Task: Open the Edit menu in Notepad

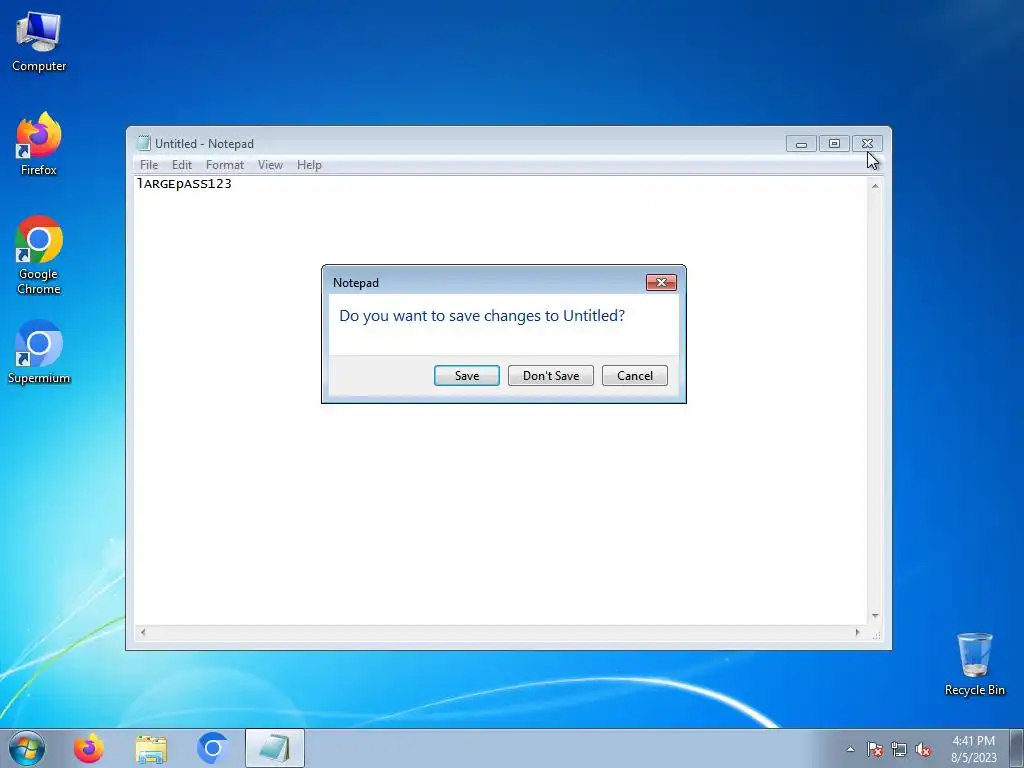Action: 182,165
